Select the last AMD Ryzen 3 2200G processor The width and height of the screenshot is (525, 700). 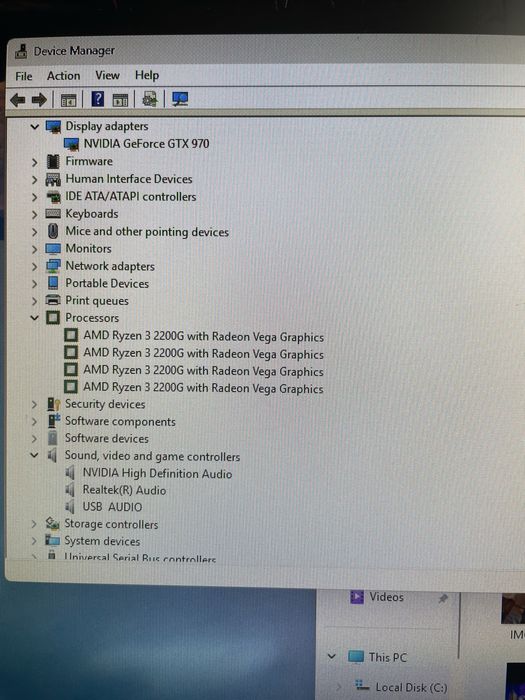203,388
